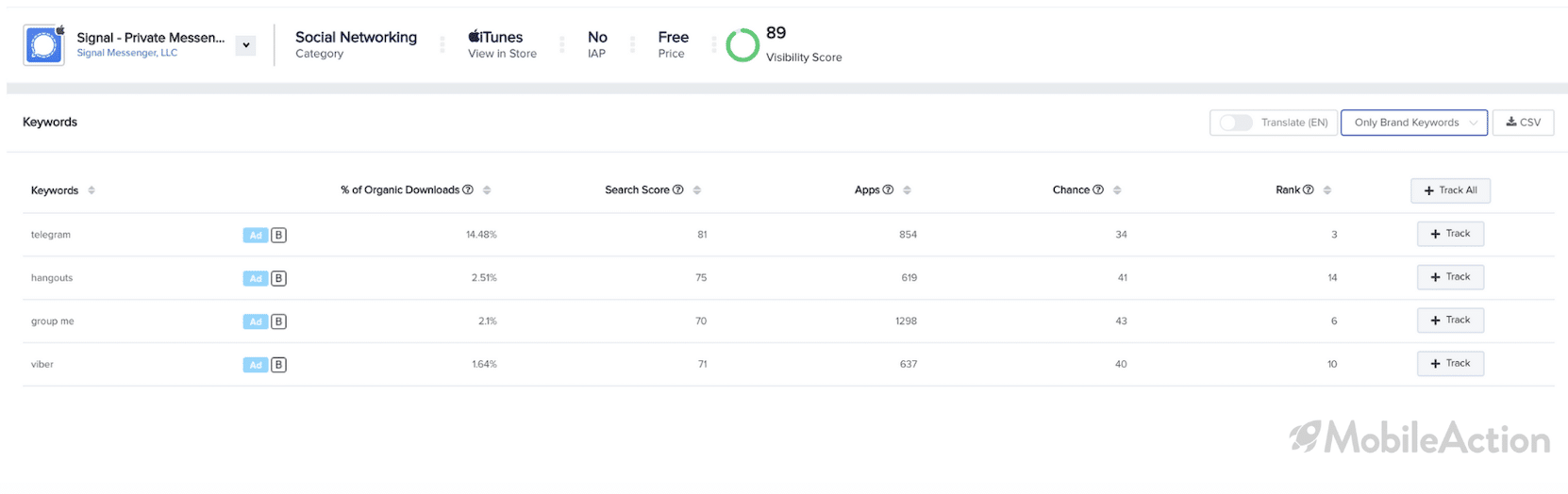The width and height of the screenshot is (1568, 494).
Task: Click help icon beside % of Organic Downloads
Action: click(468, 190)
